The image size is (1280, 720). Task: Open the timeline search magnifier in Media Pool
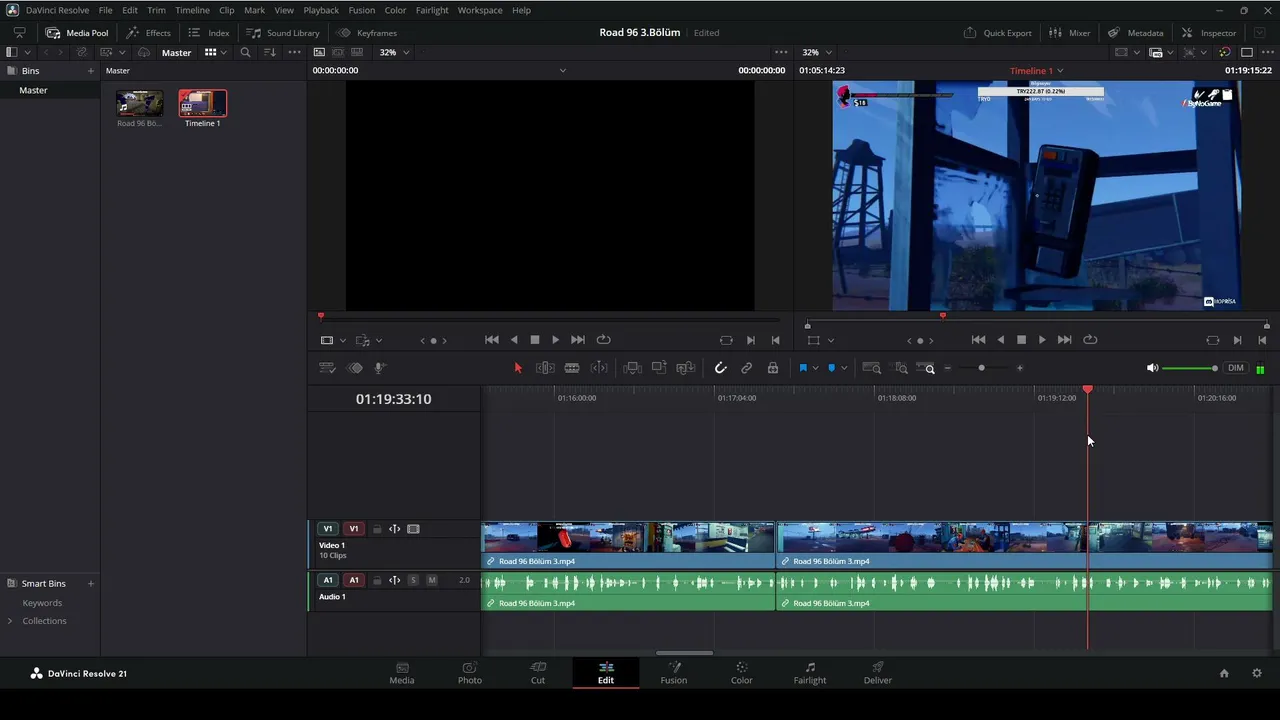[x=245, y=52]
